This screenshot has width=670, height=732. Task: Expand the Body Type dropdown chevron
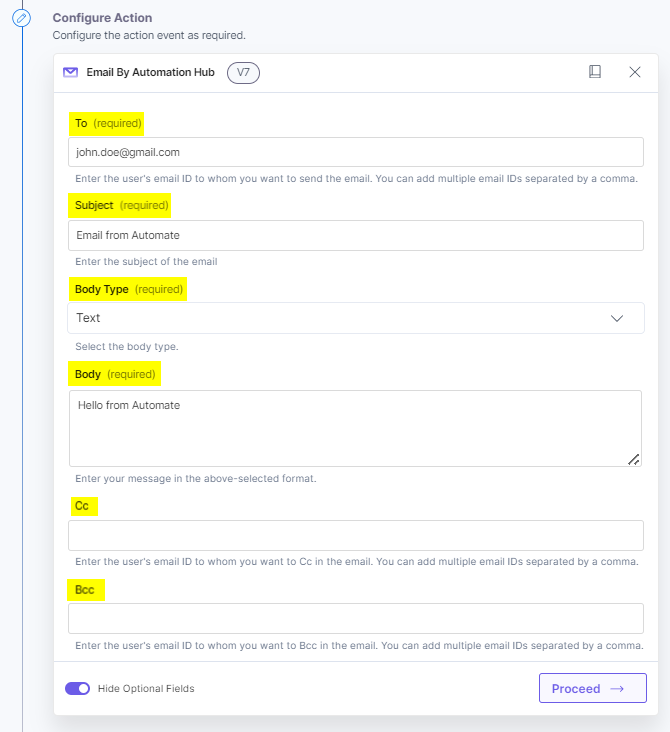pos(617,318)
